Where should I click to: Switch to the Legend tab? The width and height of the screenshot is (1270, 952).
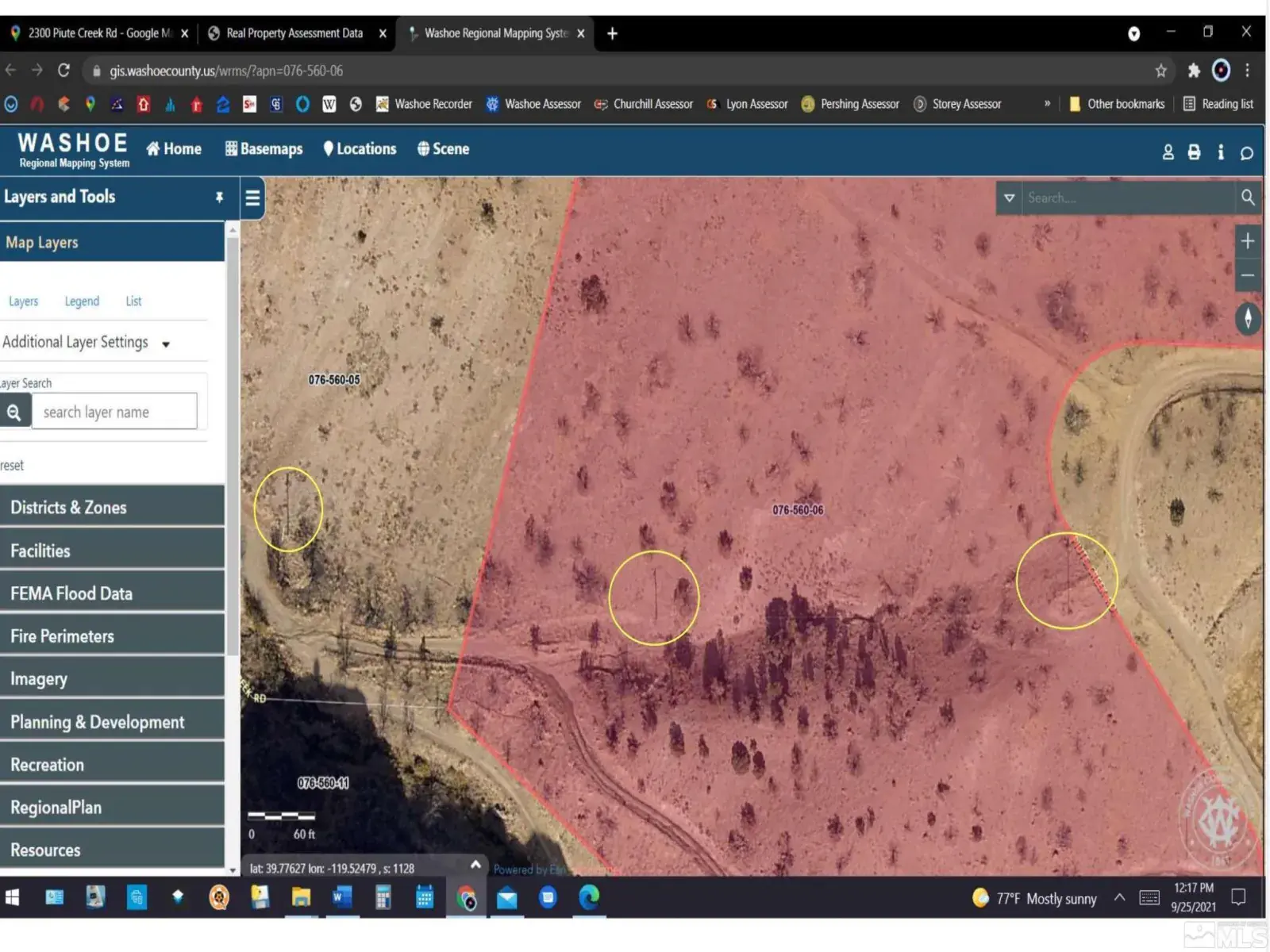[82, 301]
